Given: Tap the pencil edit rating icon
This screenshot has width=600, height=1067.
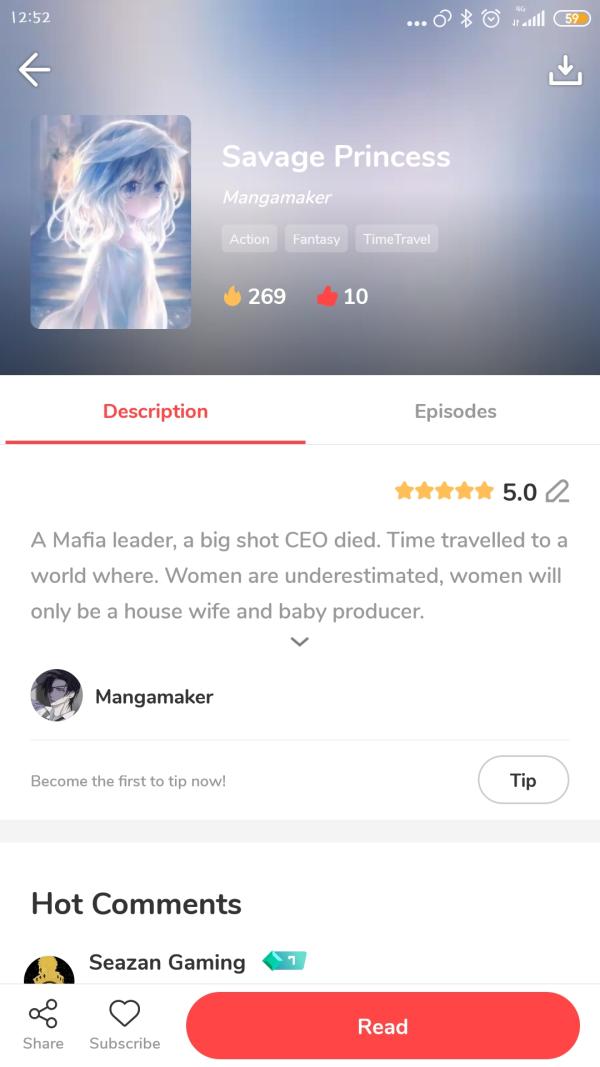Looking at the screenshot, I should coord(558,491).
